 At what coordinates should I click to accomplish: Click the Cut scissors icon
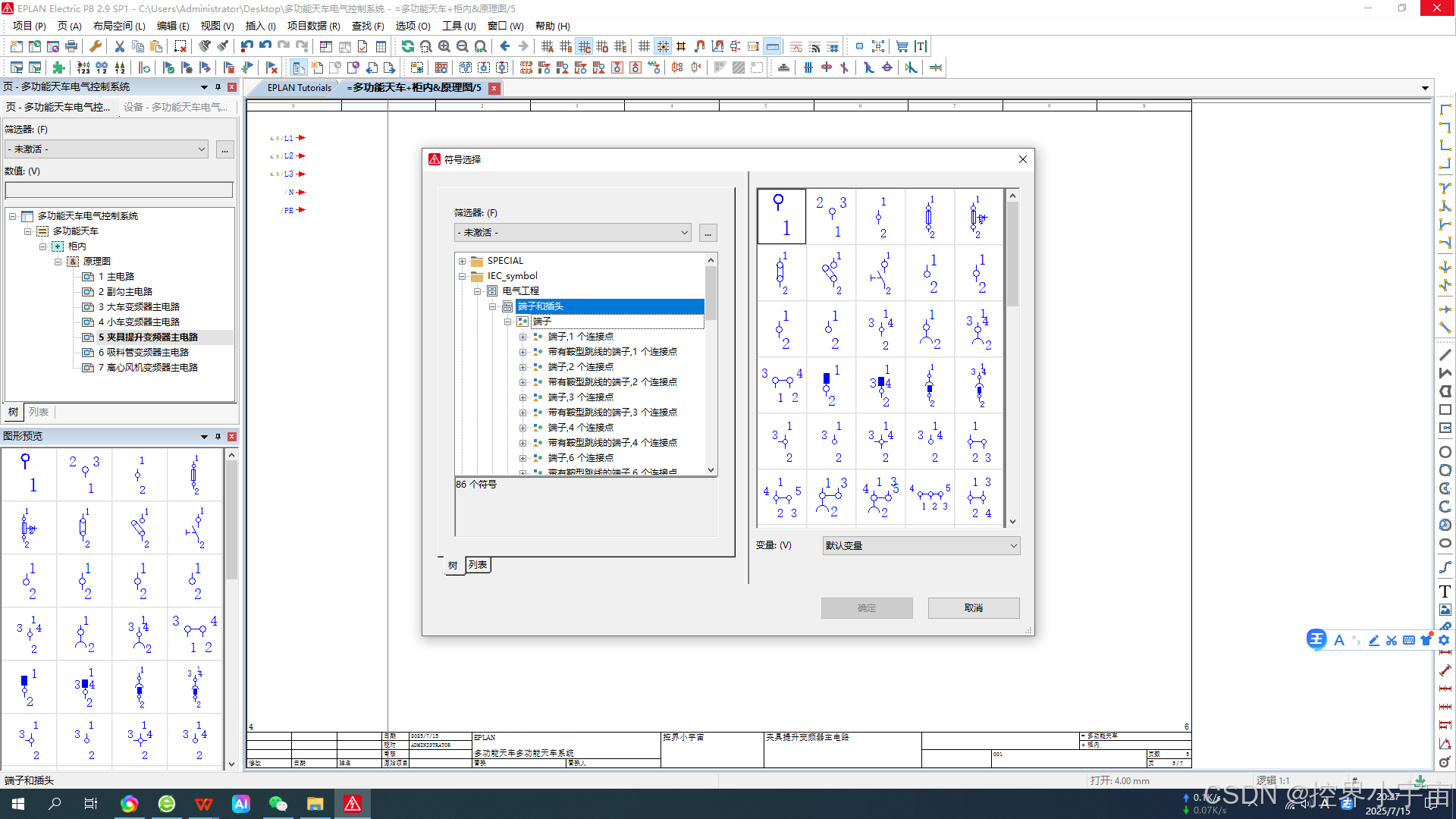120,46
